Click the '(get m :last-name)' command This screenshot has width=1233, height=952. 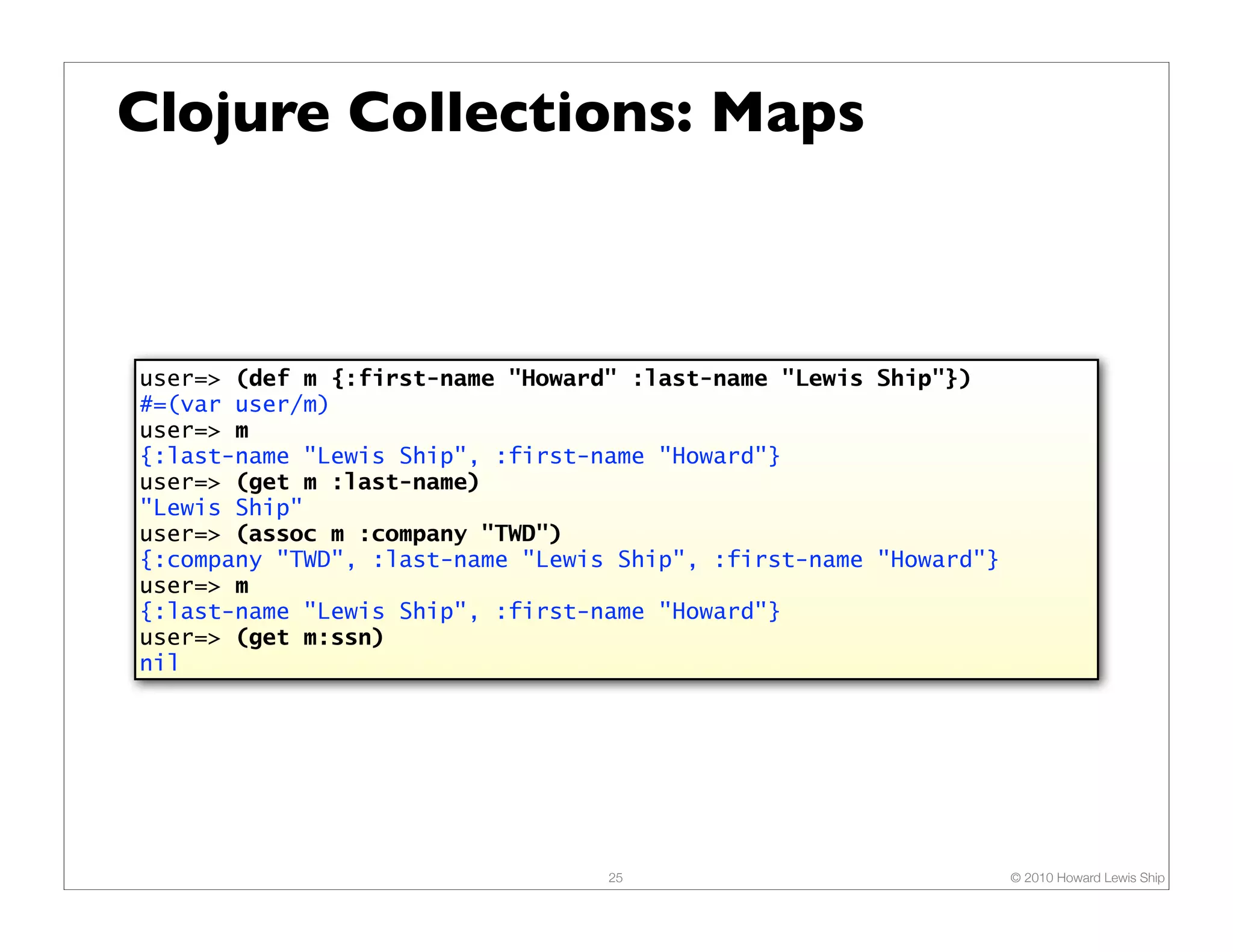point(358,482)
